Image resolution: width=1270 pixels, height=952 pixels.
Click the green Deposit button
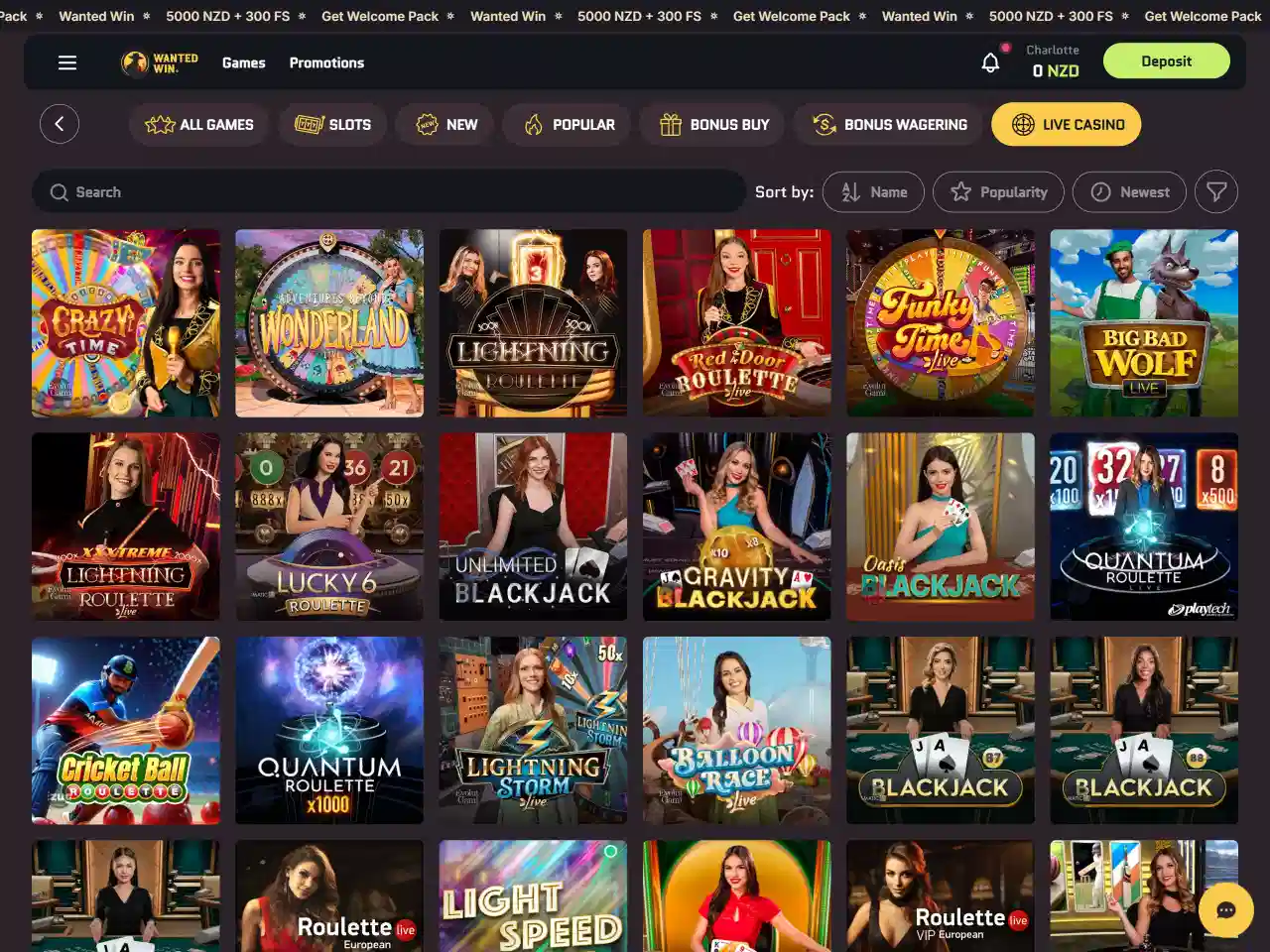pos(1167,61)
